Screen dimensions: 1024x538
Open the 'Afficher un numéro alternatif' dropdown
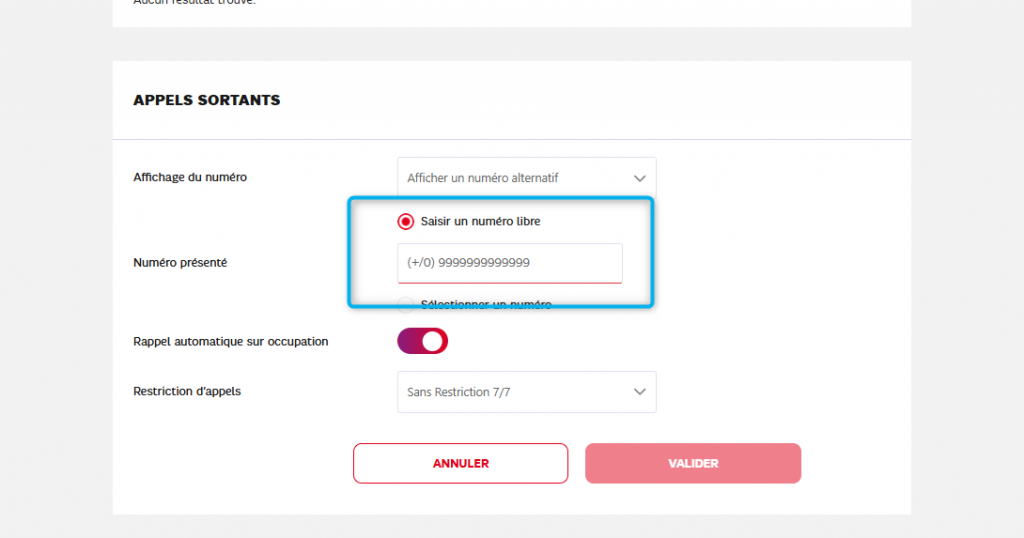[x=526, y=178]
